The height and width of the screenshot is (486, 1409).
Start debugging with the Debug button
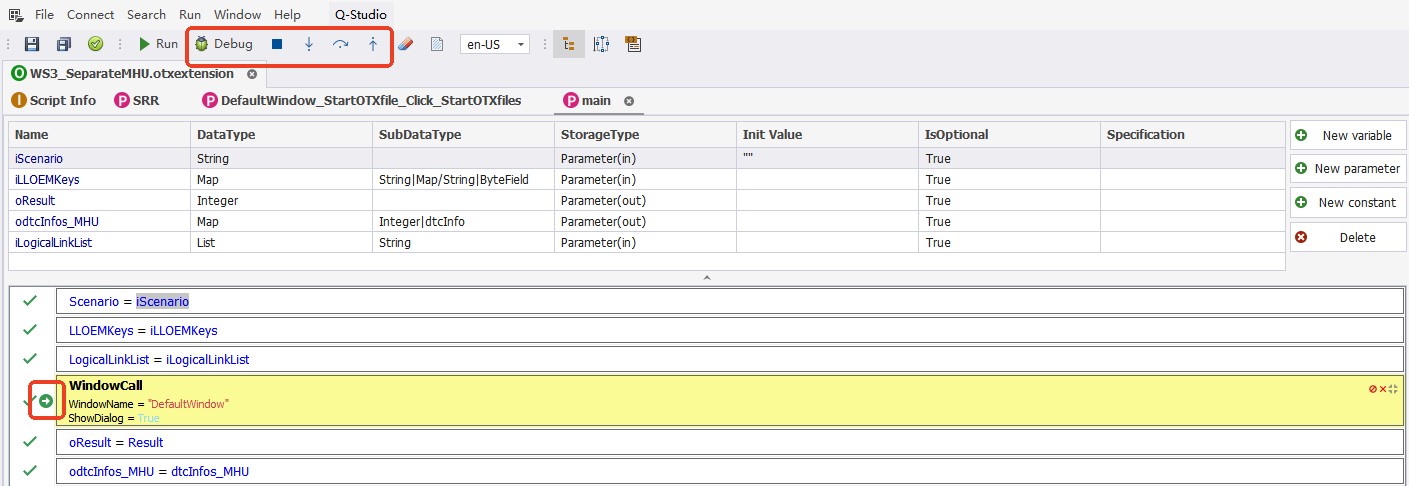[224, 44]
